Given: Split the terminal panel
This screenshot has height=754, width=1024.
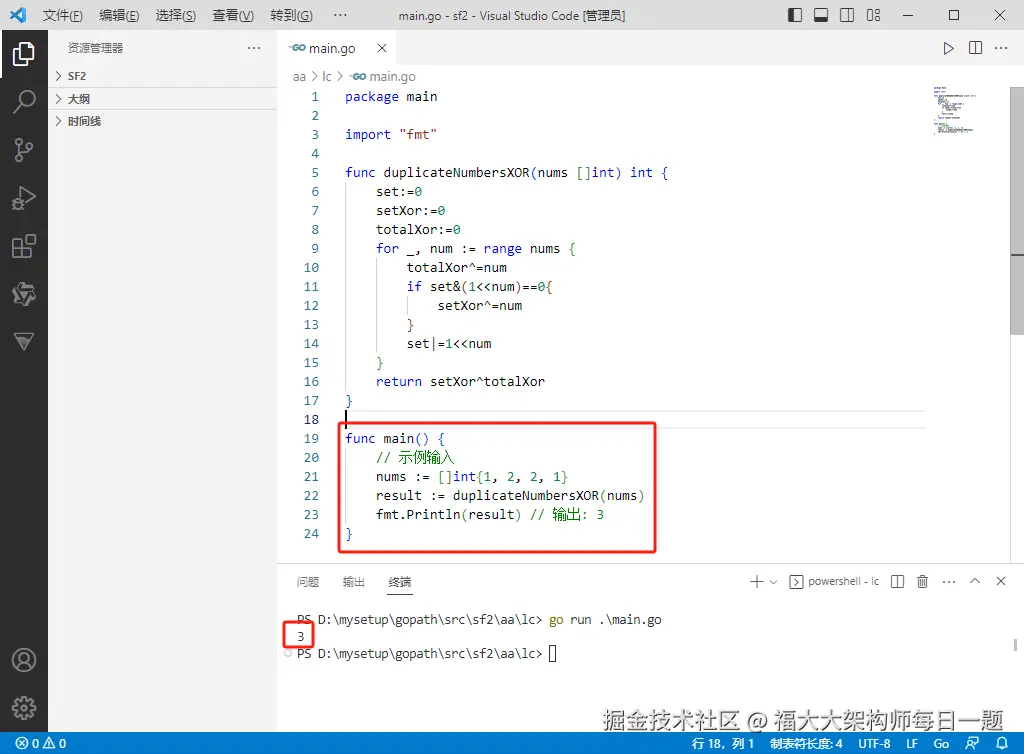Looking at the screenshot, I should [x=897, y=582].
